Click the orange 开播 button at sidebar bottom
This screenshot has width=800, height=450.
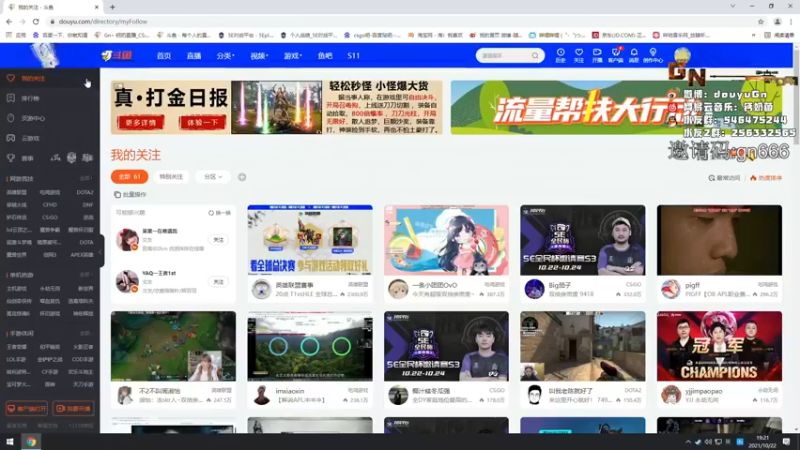pos(73,409)
